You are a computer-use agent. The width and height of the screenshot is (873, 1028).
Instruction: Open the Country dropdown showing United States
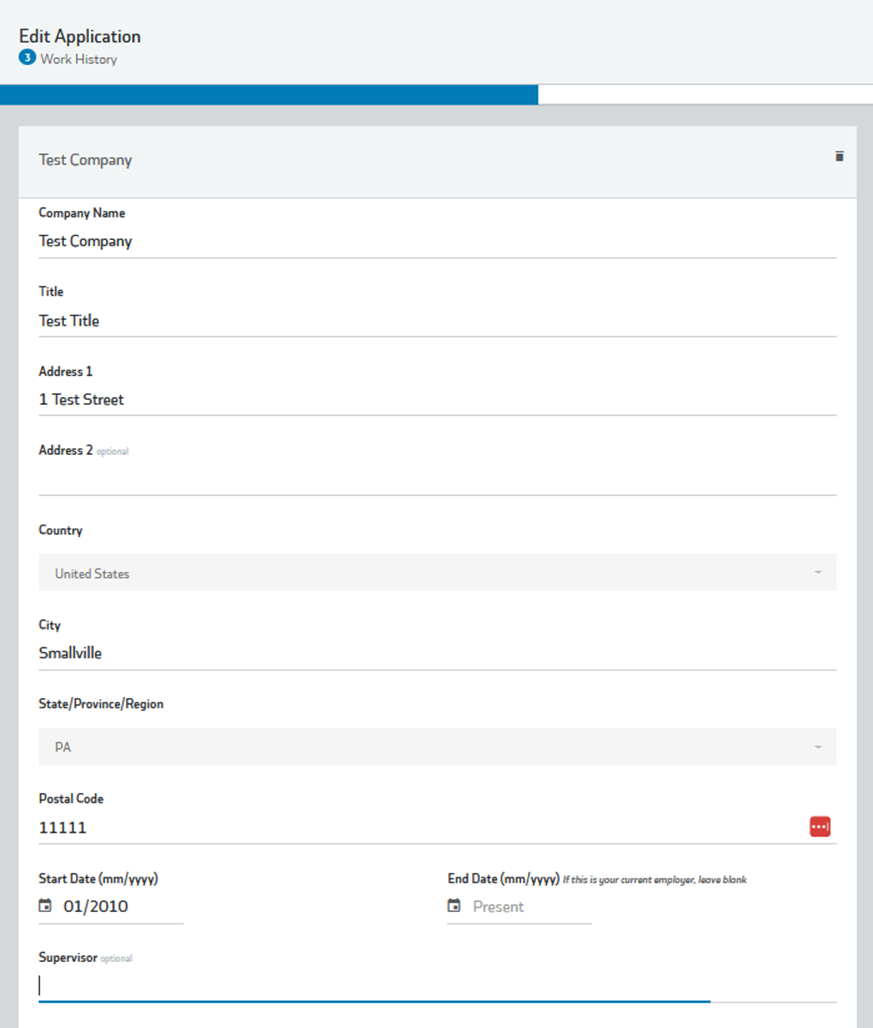pyautogui.click(x=437, y=573)
